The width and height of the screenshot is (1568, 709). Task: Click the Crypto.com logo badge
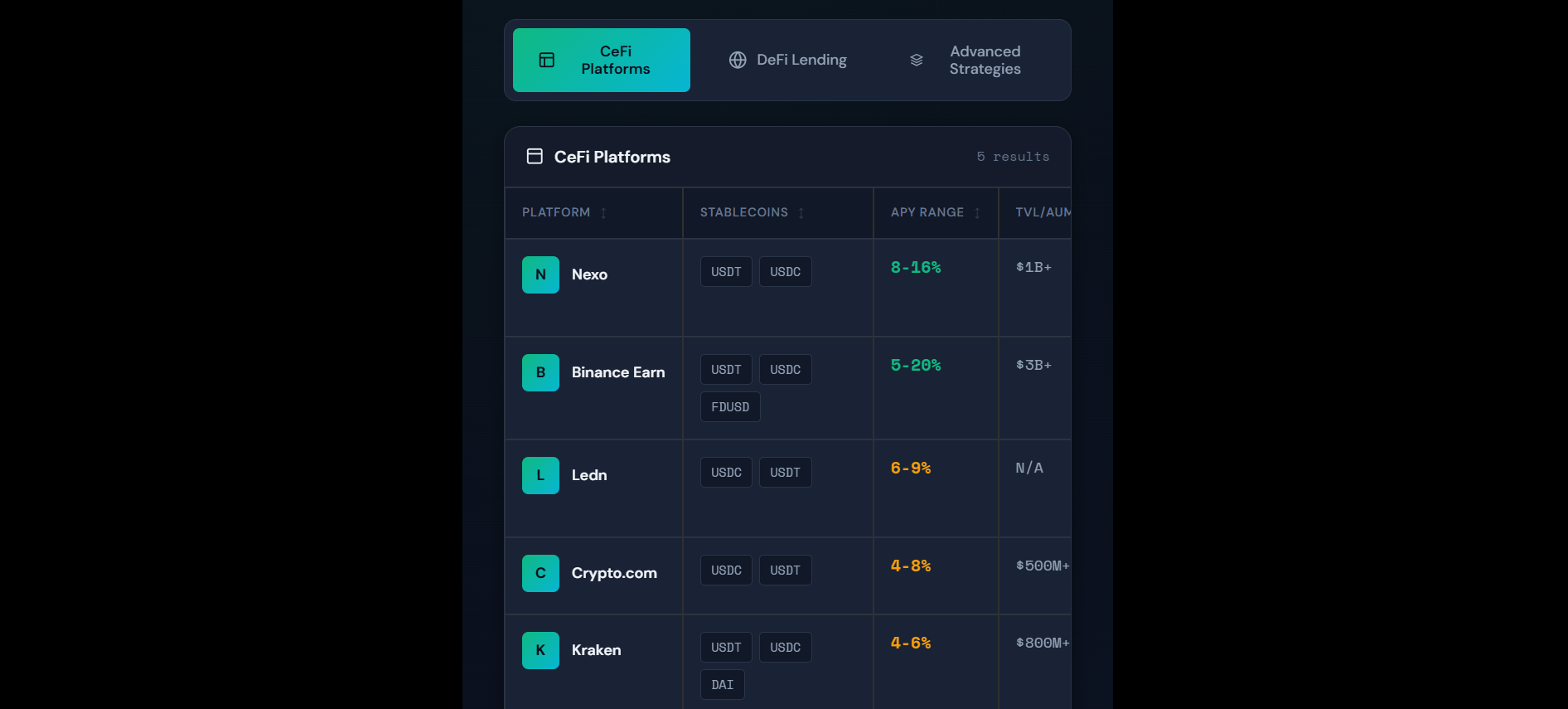pos(540,573)
